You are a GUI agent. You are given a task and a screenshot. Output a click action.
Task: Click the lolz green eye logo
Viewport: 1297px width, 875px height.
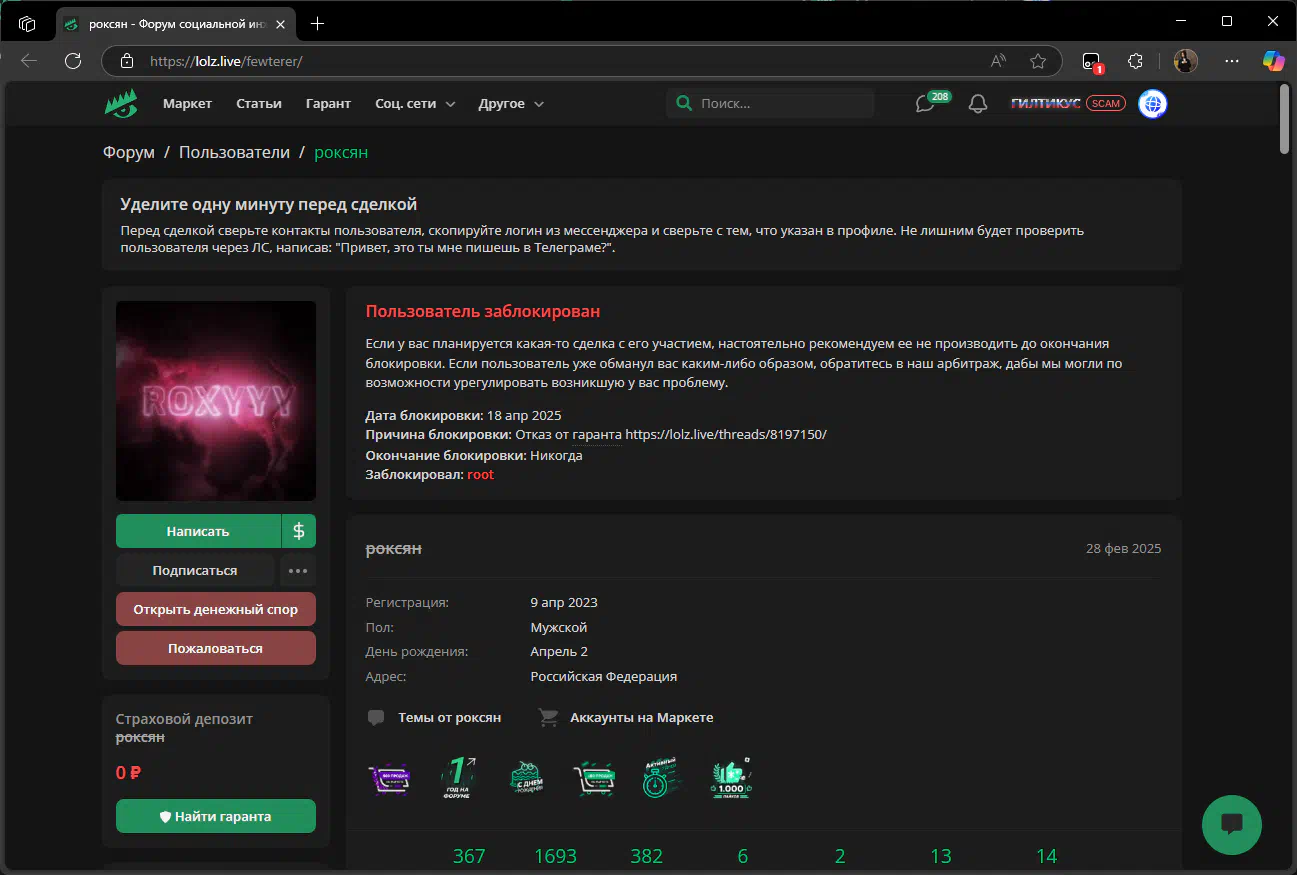point(121,103)
